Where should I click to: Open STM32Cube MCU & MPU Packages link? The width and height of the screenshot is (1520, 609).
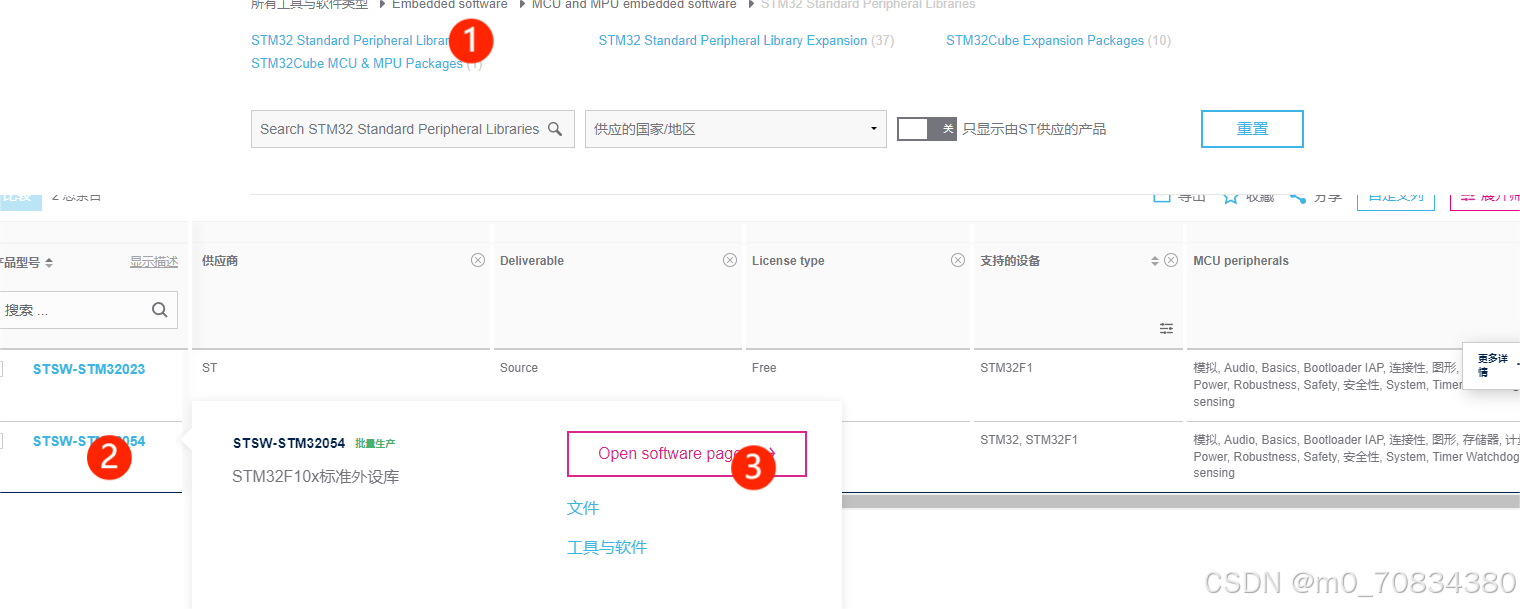coord(357,63)
